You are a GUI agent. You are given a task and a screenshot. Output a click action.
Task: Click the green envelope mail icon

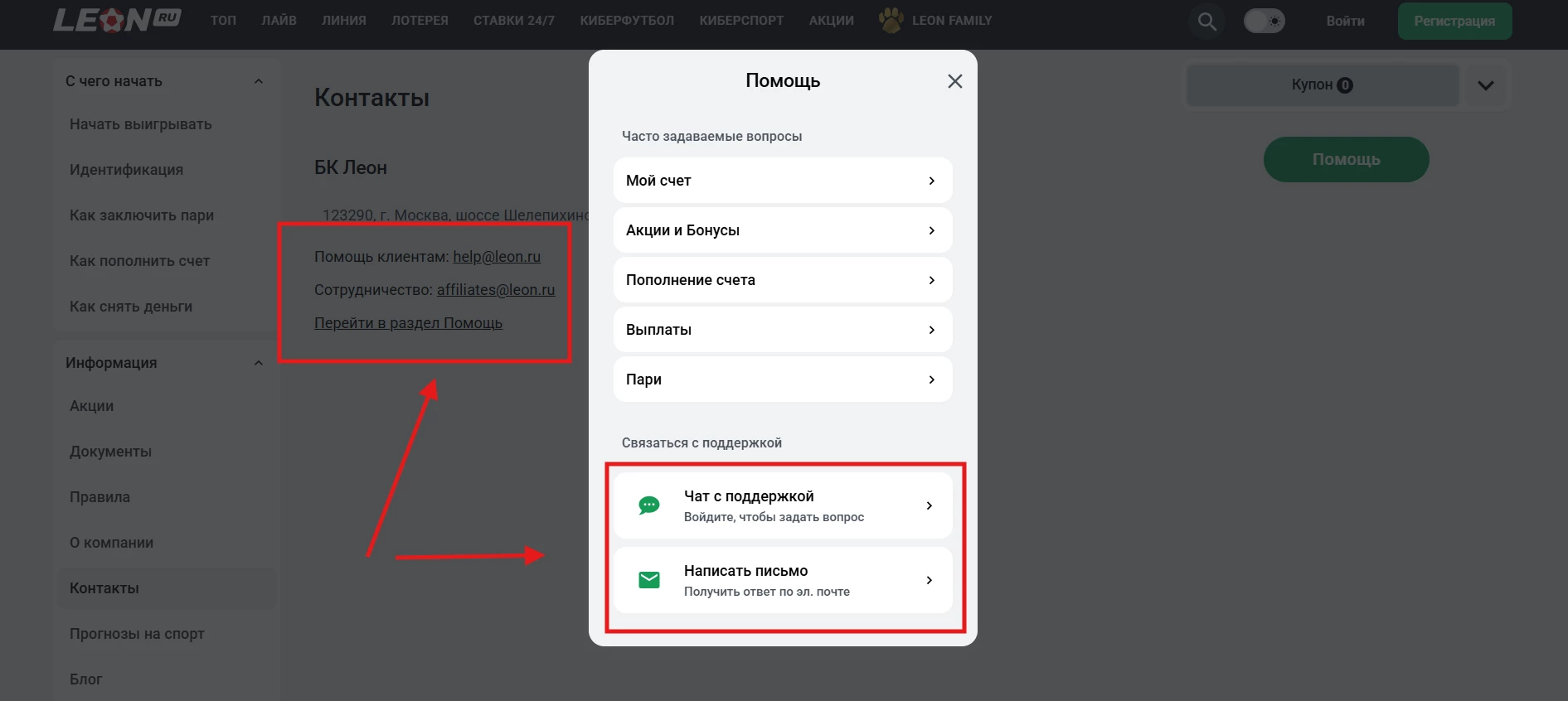point(649,580)
